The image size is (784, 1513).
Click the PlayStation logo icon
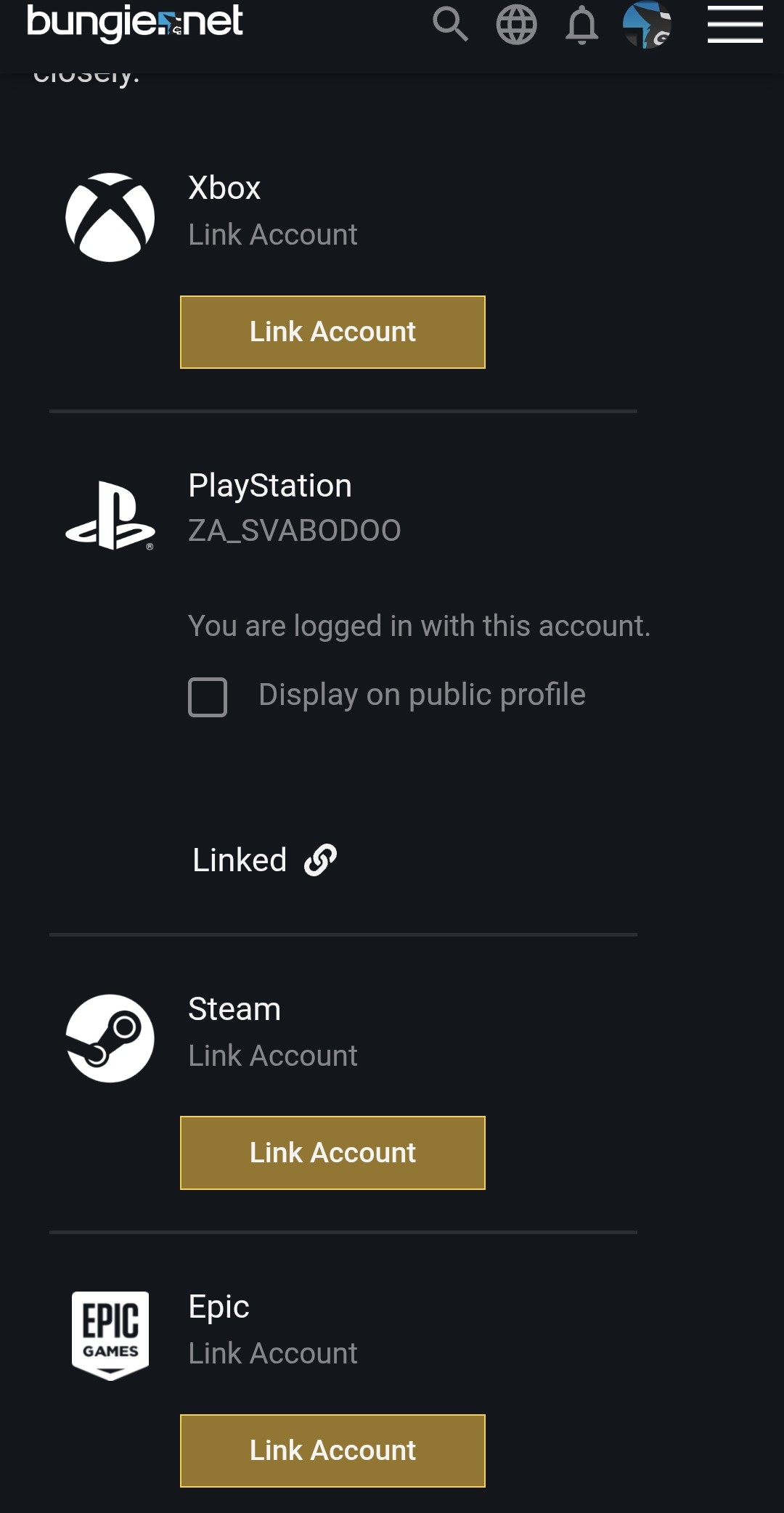(x=110, y=515)
